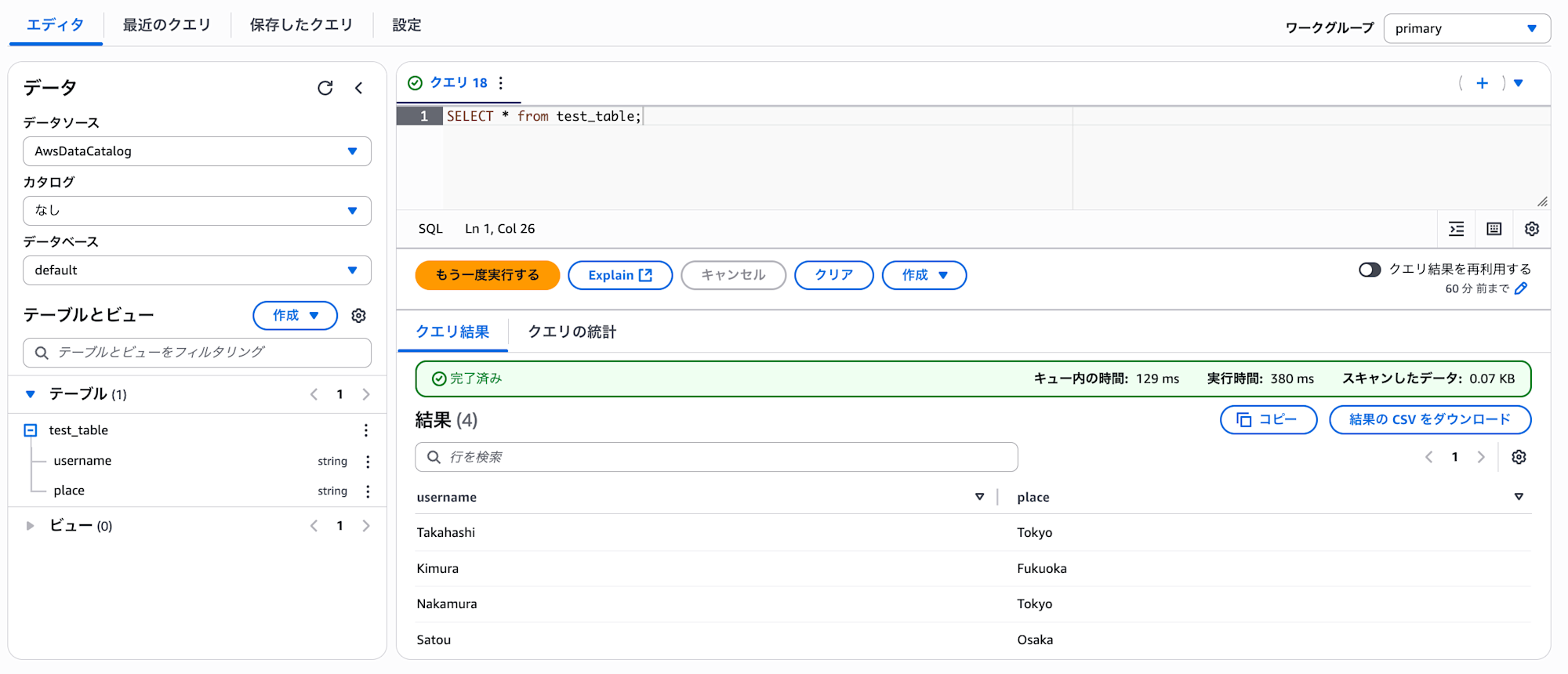This screenshot has height=674, width=1568.
Task: Select the Kimura username cell
Action: click(437, 569)
